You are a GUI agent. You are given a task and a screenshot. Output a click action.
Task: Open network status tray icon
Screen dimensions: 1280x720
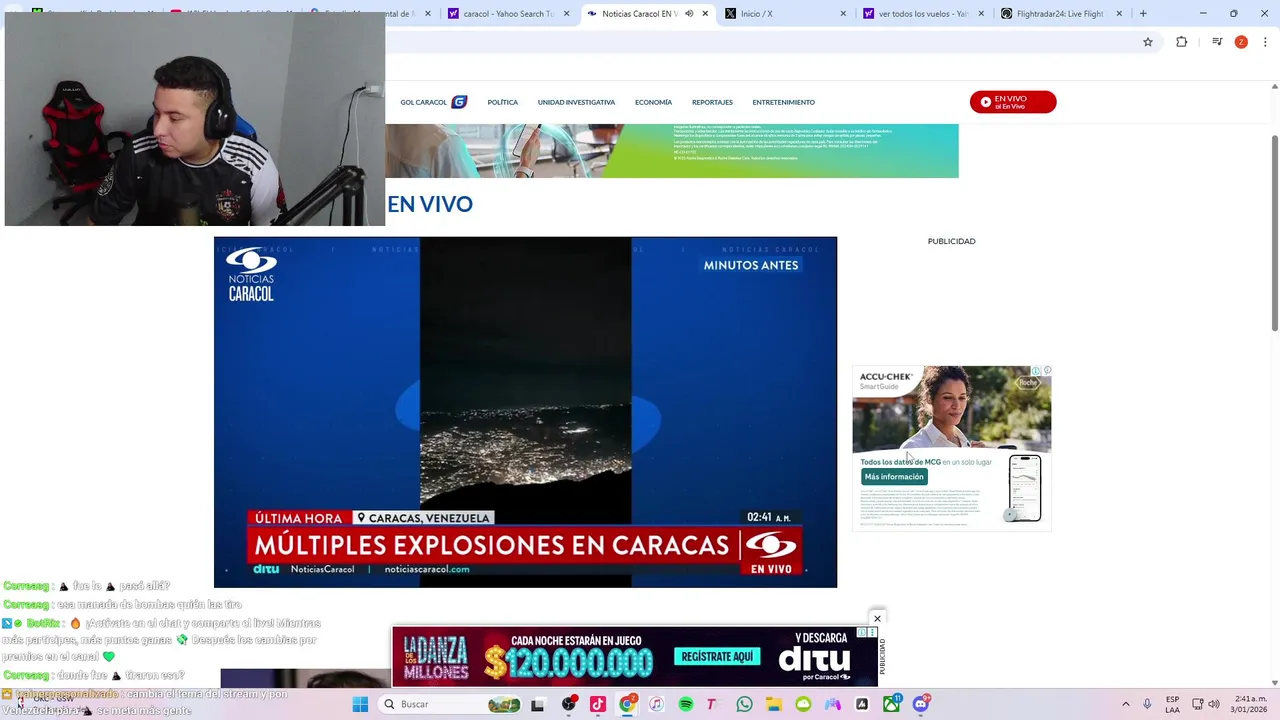(x=1198, y=704)
